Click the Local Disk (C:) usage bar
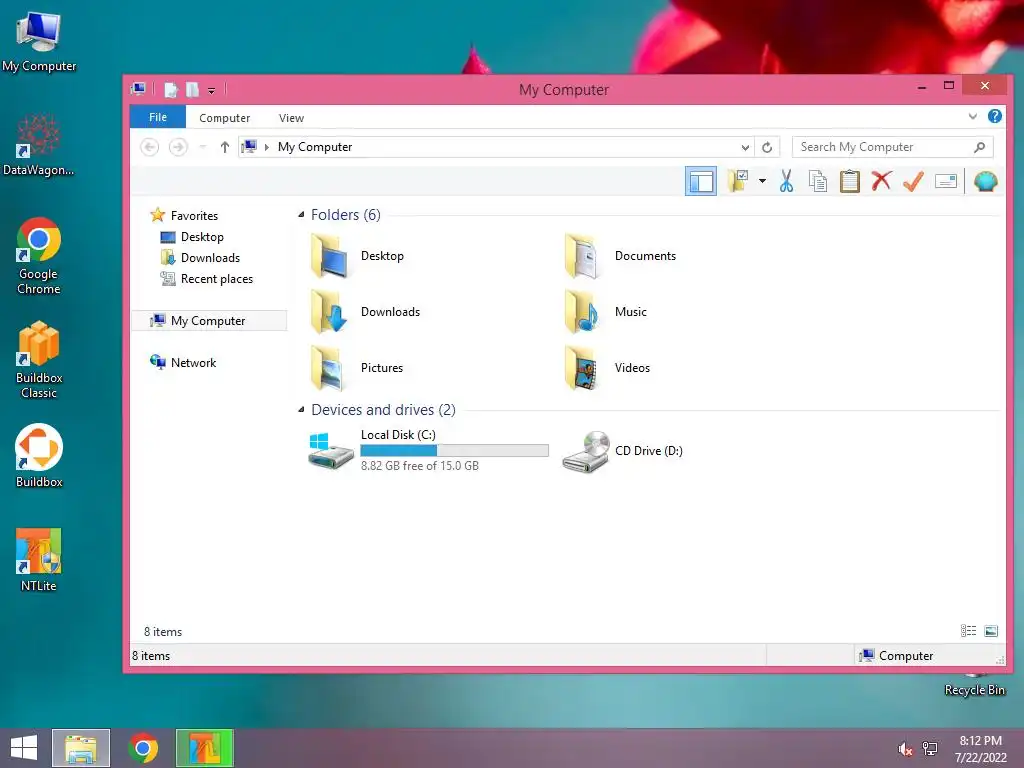This screenshot has height=768, width=1024. [x=455, y=450]
